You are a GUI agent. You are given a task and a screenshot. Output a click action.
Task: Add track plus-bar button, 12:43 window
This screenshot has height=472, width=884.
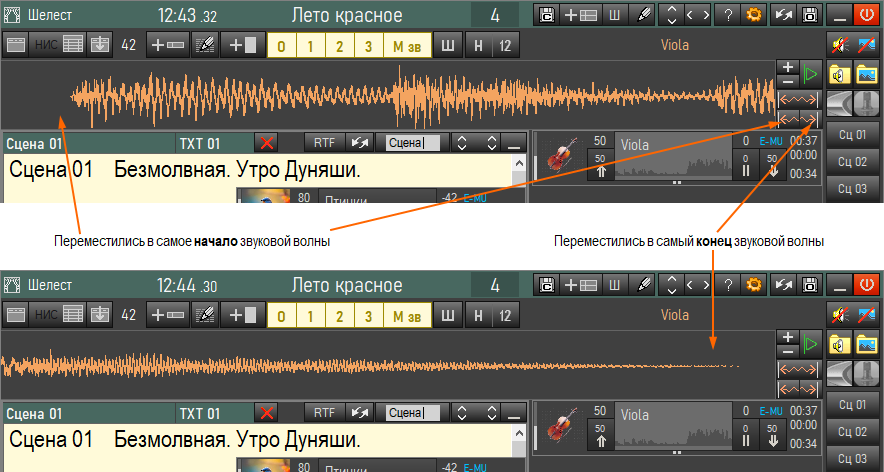(168, 46)
